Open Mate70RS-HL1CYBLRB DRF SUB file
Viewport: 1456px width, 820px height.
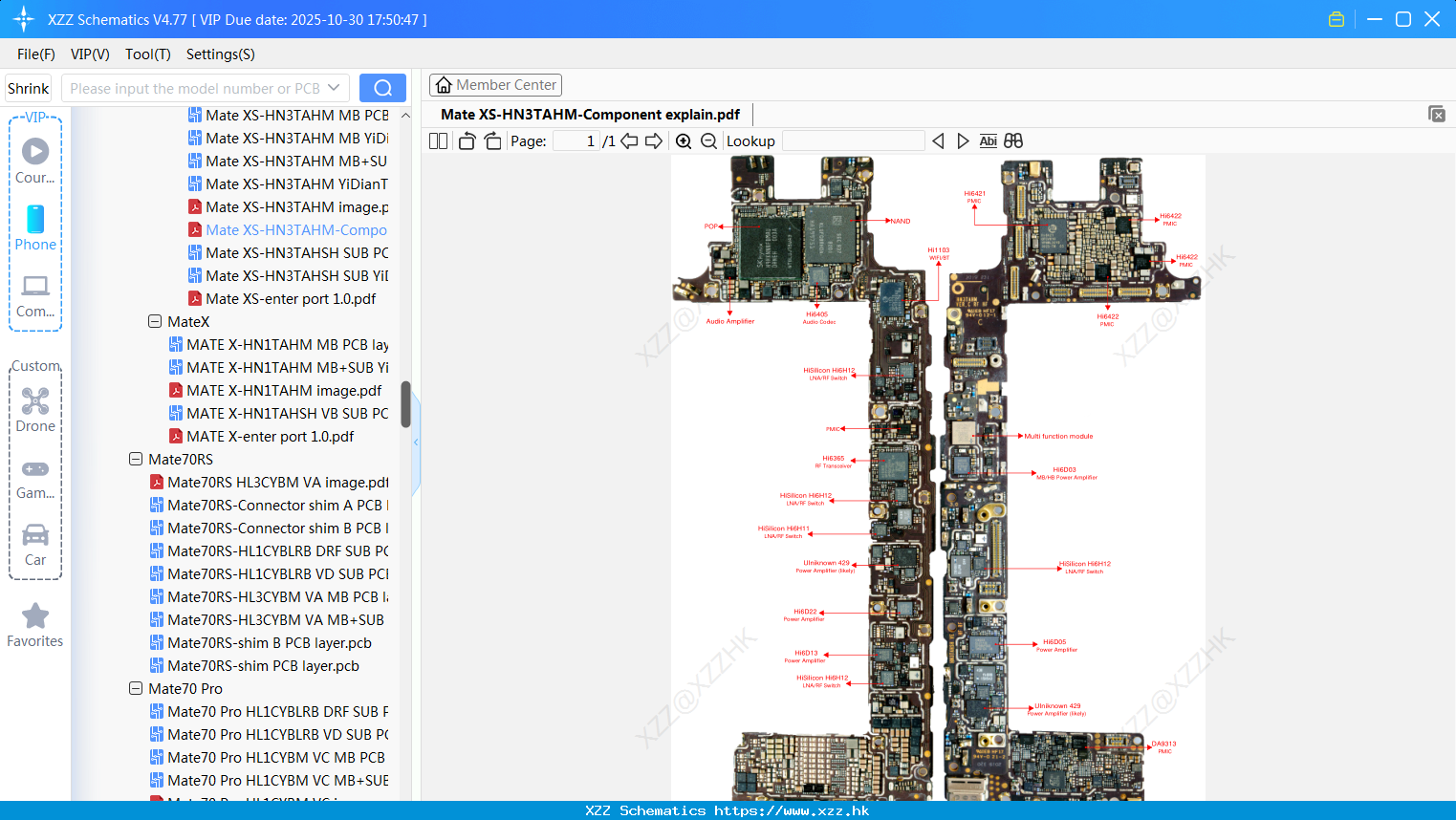click(x=269, y=551)
